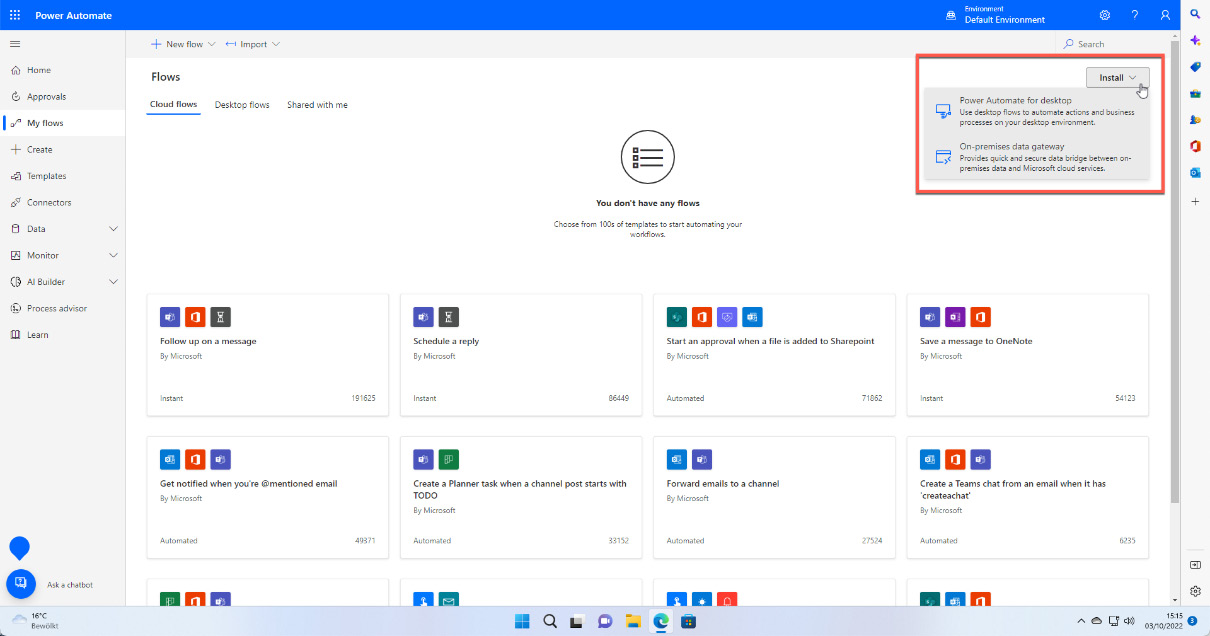Open the Create a Planner task template

521,497
